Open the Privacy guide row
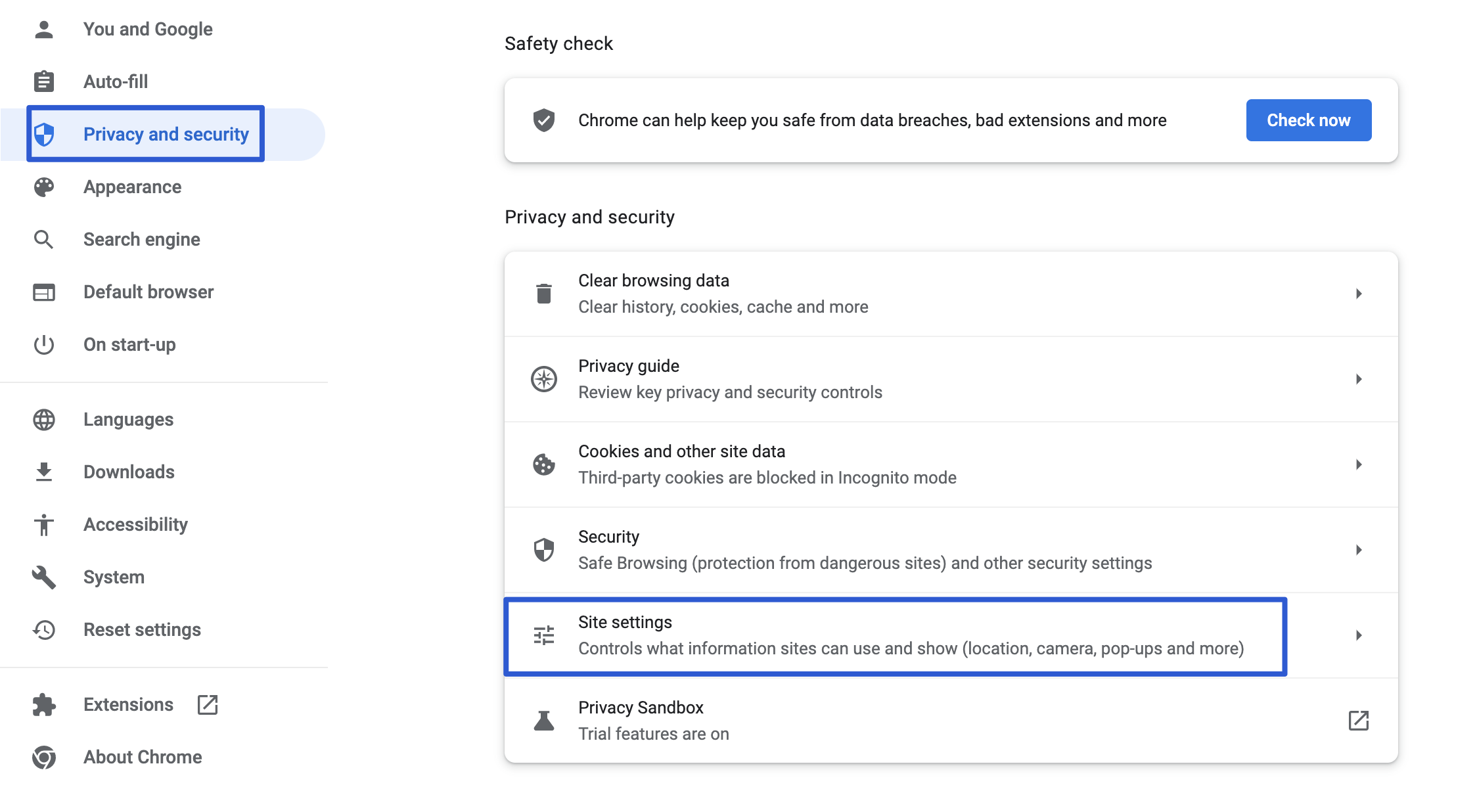The image size is (1477, 812). pos(951,379)
